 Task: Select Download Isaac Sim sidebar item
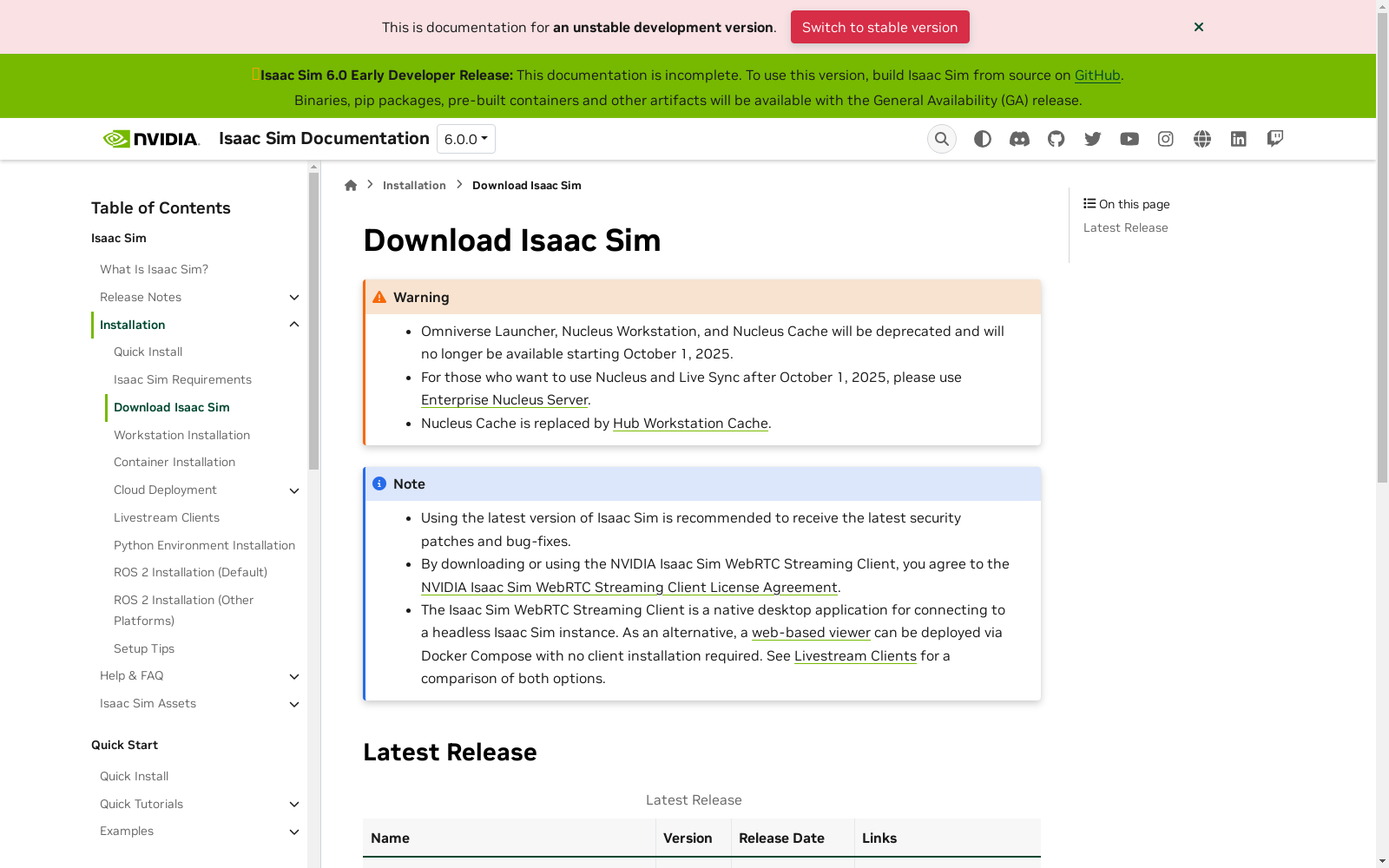pyautogui.click(x=172, y=407)
